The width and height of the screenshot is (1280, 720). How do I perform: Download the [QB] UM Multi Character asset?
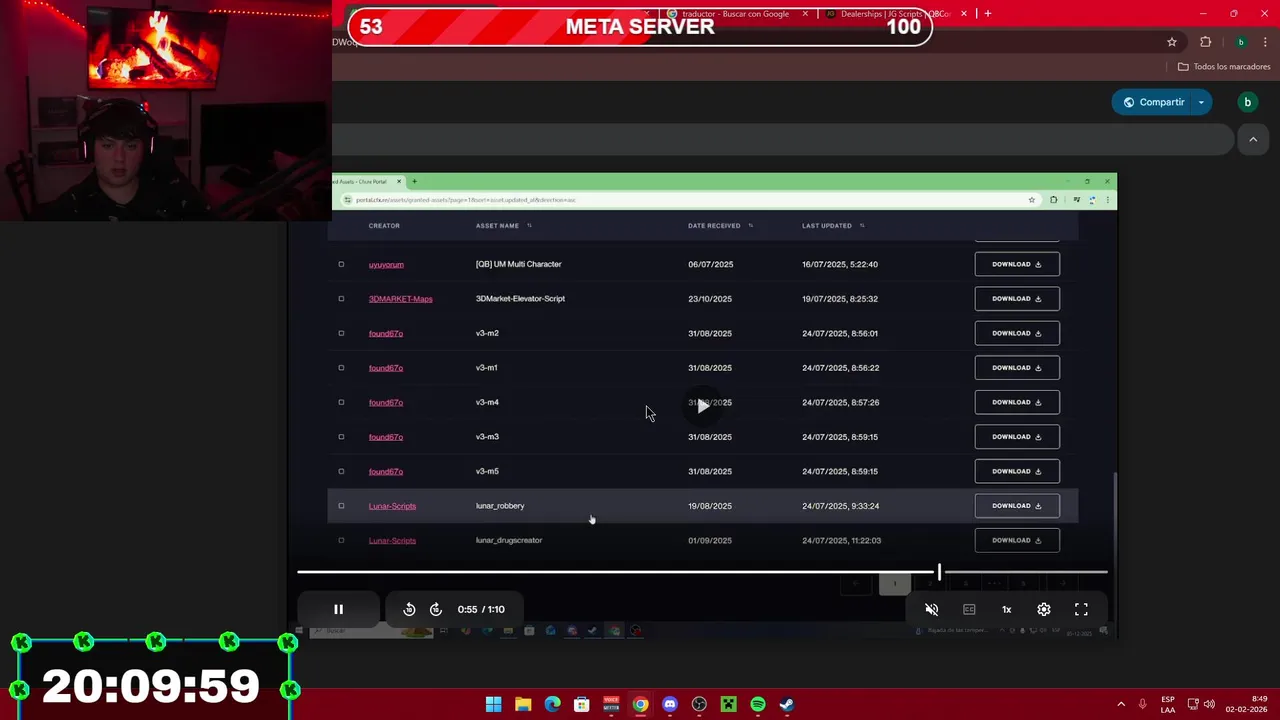click(x=1017, y=264)
